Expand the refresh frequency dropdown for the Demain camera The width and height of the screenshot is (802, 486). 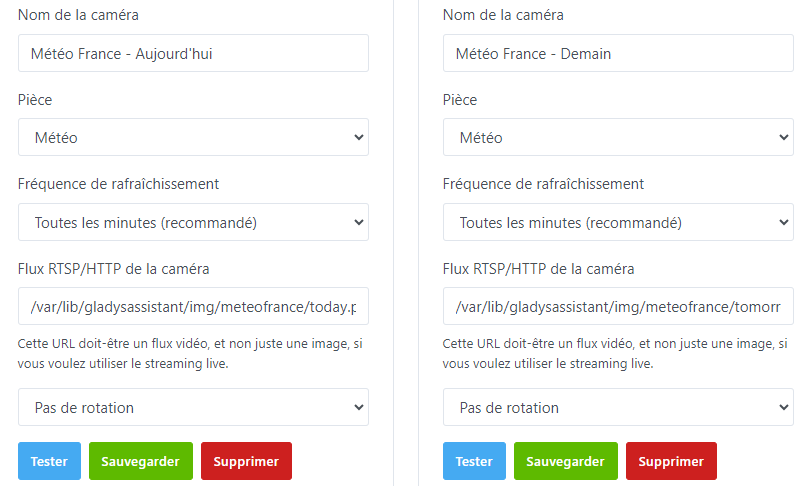tap(618, 223)
